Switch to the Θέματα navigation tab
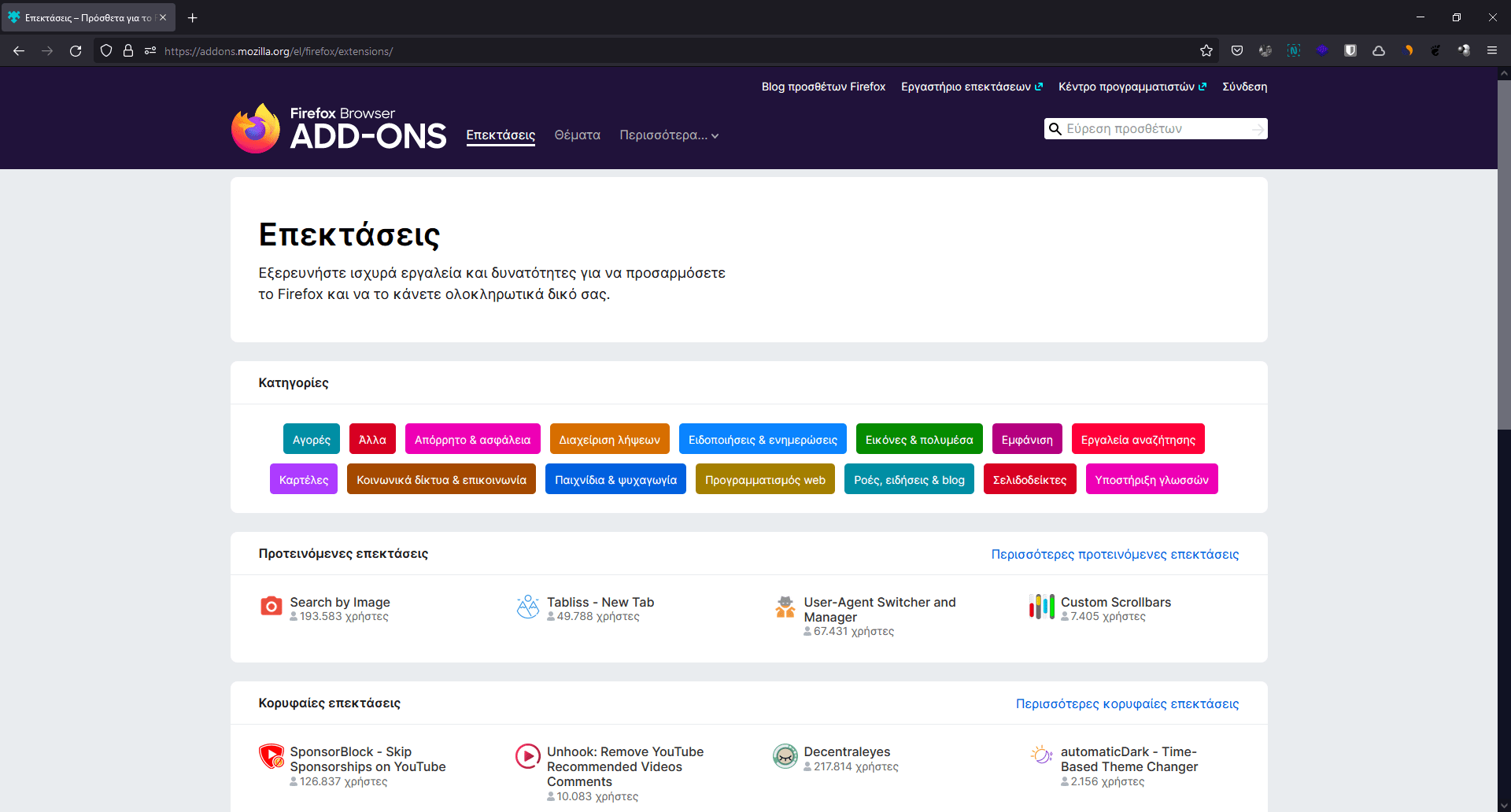1511x812 pixels. (x=577, y=135)
